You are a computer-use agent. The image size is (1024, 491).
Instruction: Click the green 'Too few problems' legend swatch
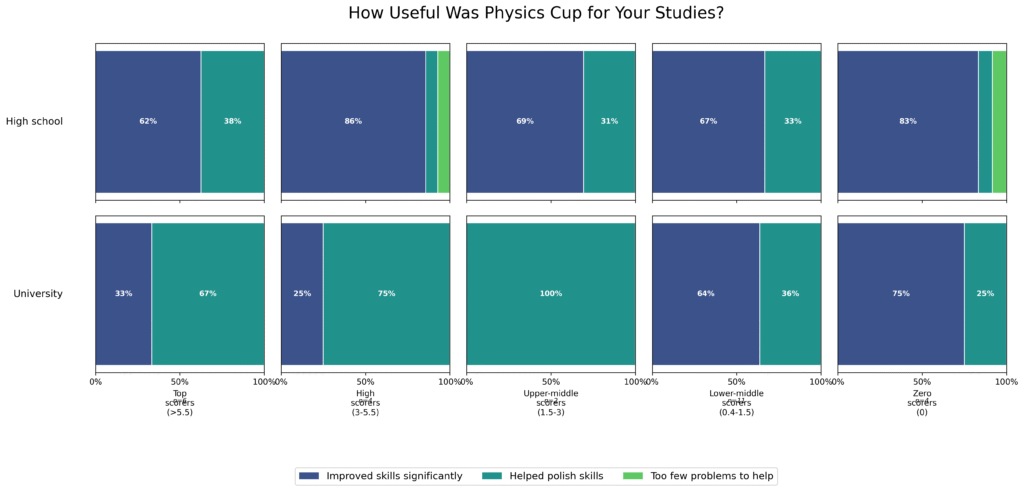[x=634, y=476]
